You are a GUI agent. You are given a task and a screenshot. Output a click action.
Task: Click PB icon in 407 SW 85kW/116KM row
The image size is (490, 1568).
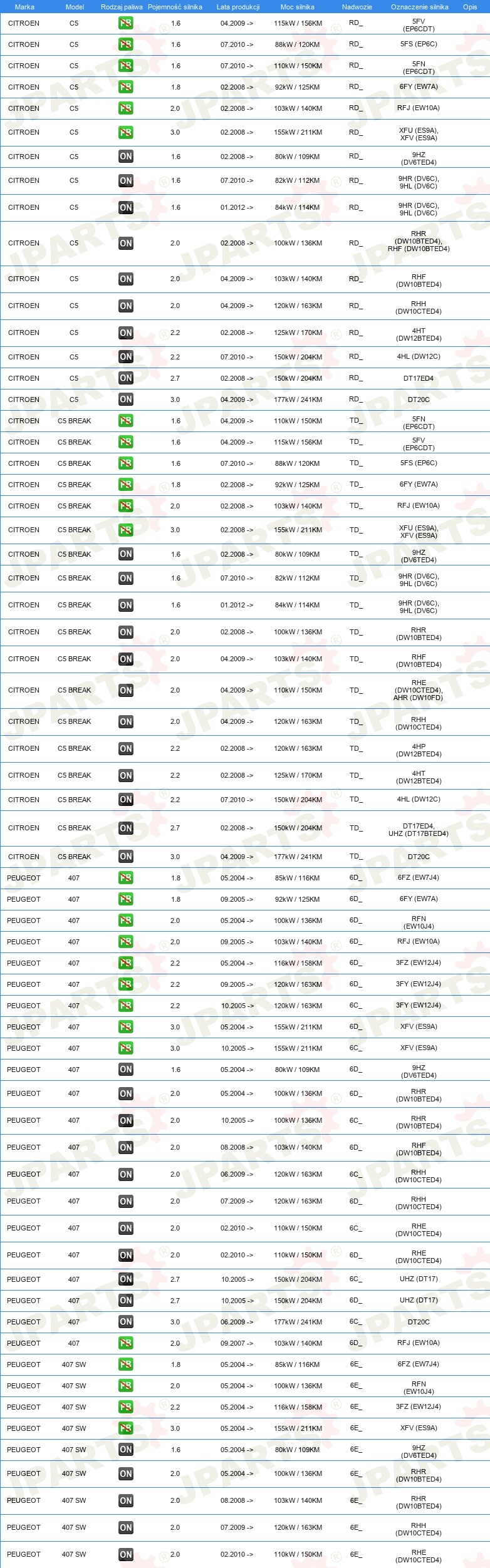click(126, 1364)
